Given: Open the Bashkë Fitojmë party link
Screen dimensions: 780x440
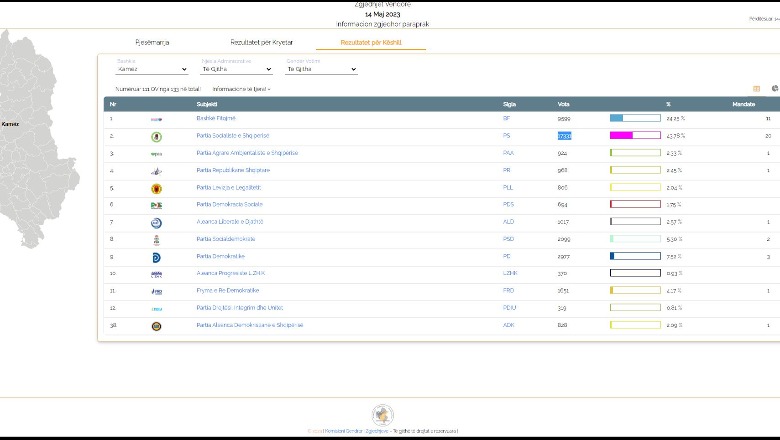Looking at the screenshot, I should coord(216,118).
